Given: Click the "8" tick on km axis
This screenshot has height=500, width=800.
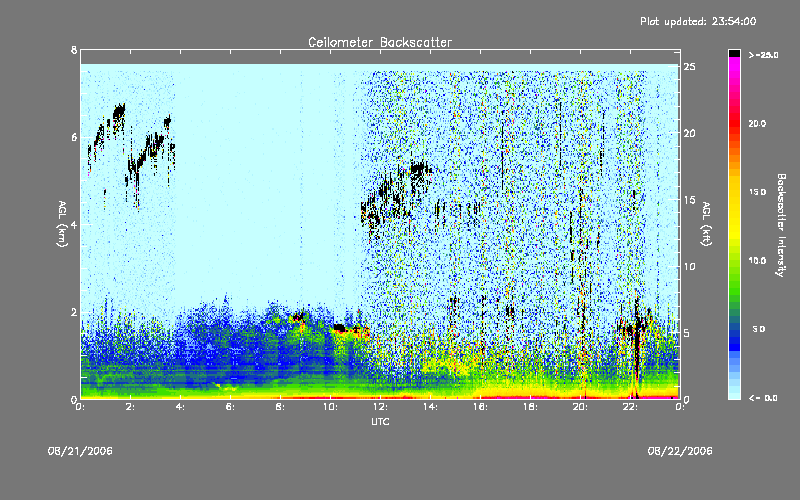Looking at the screenshot, I should [74, 50].
